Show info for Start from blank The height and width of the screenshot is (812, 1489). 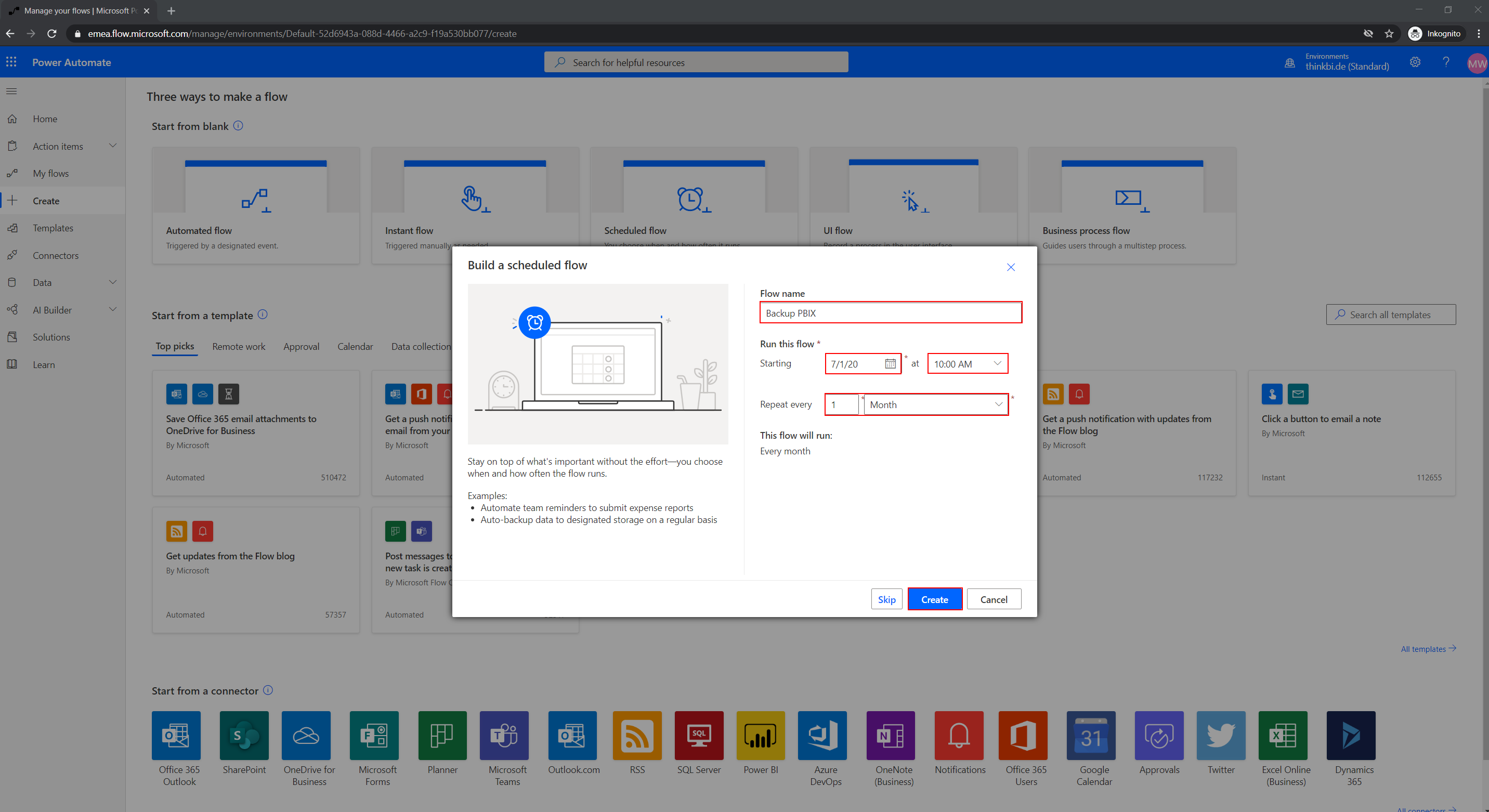(x=238, y=125)
